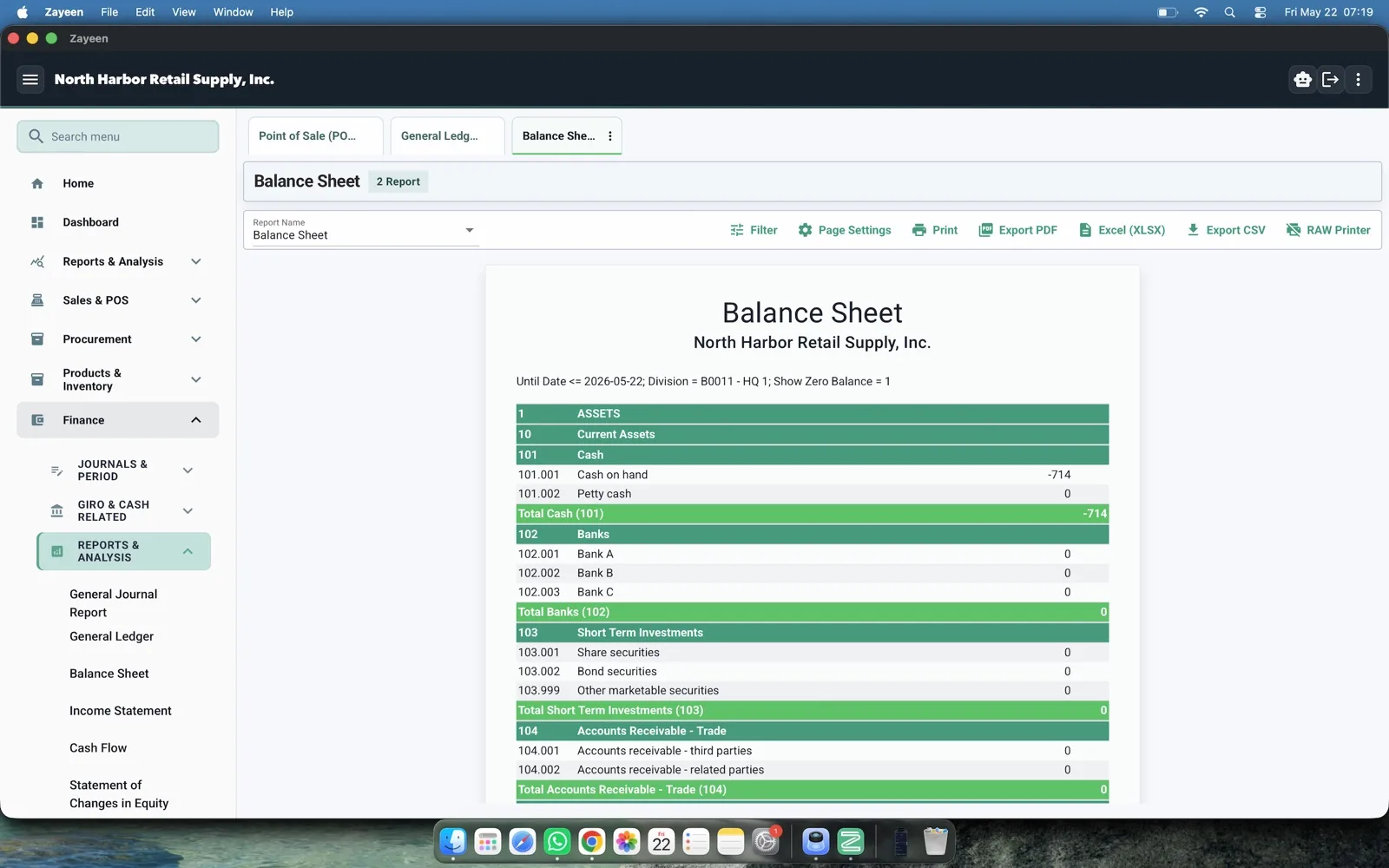Open the Window menu
The height and width of the screenshot is (868, 1389).
pyautogui.click(x=234, y=12)
